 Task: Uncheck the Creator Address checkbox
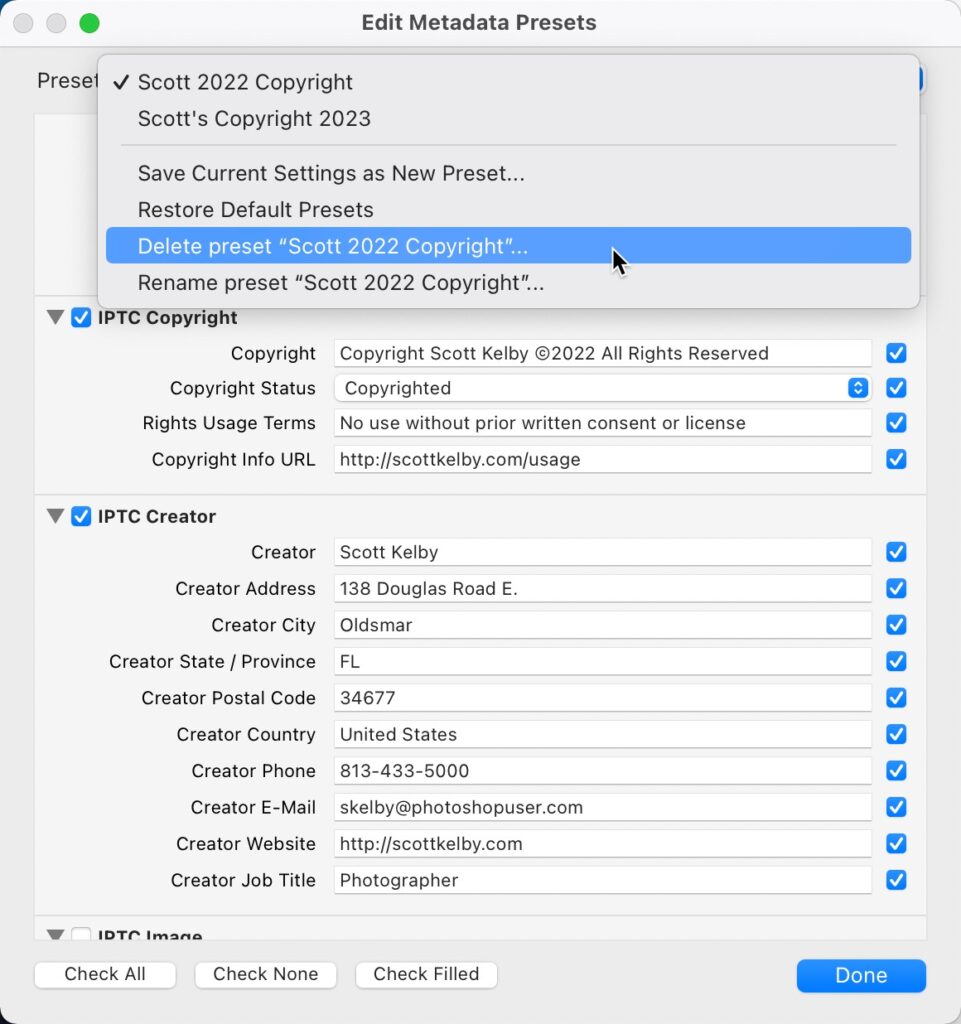(x=896, y=588)
